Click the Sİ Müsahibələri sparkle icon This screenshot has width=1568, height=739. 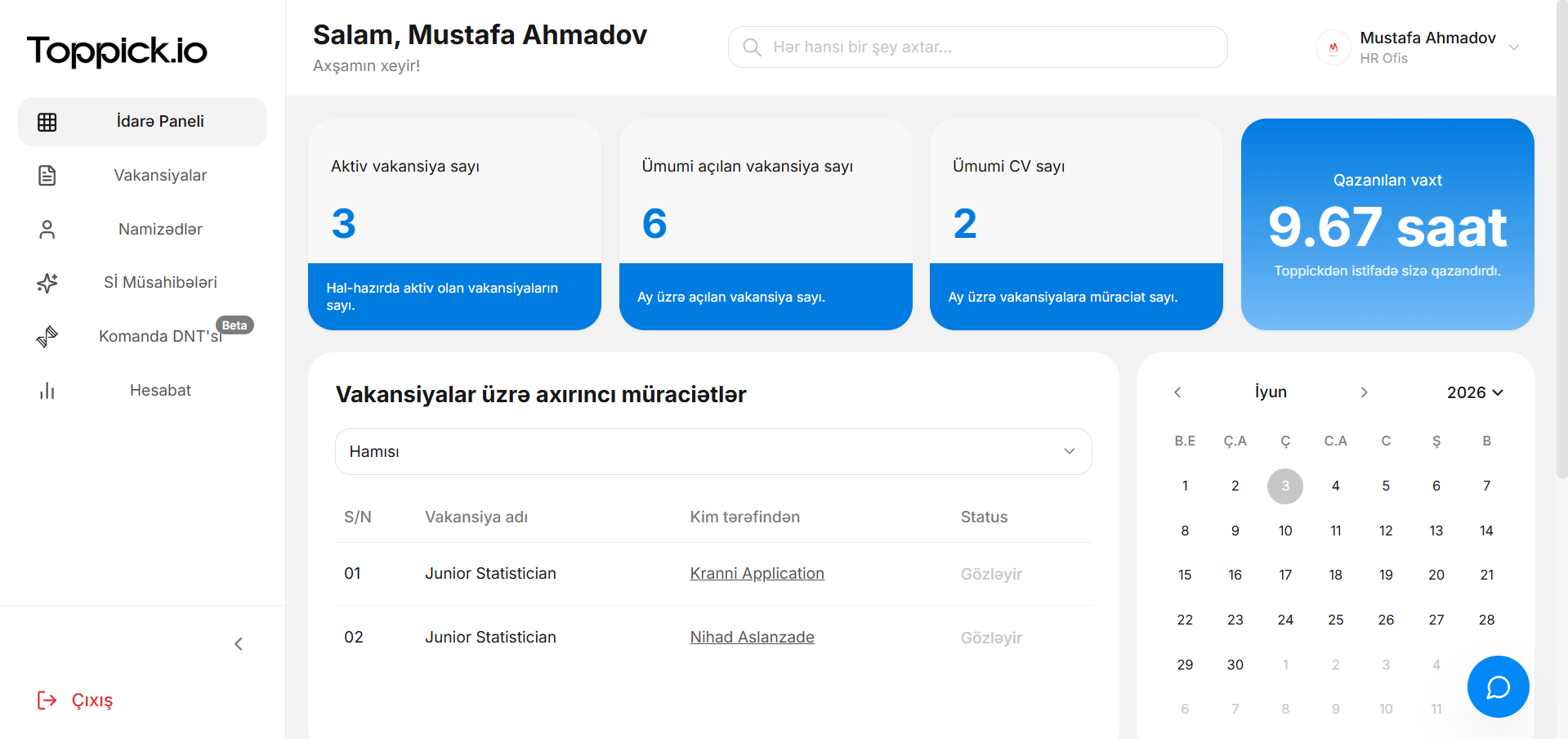[47, 283]
